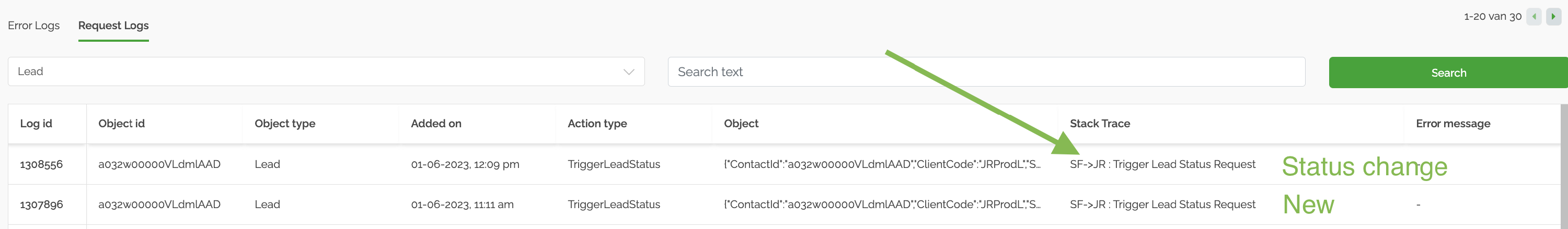Screen dimensions: 1568x229
Task: Focus the Search text input field
Action: 986,71
